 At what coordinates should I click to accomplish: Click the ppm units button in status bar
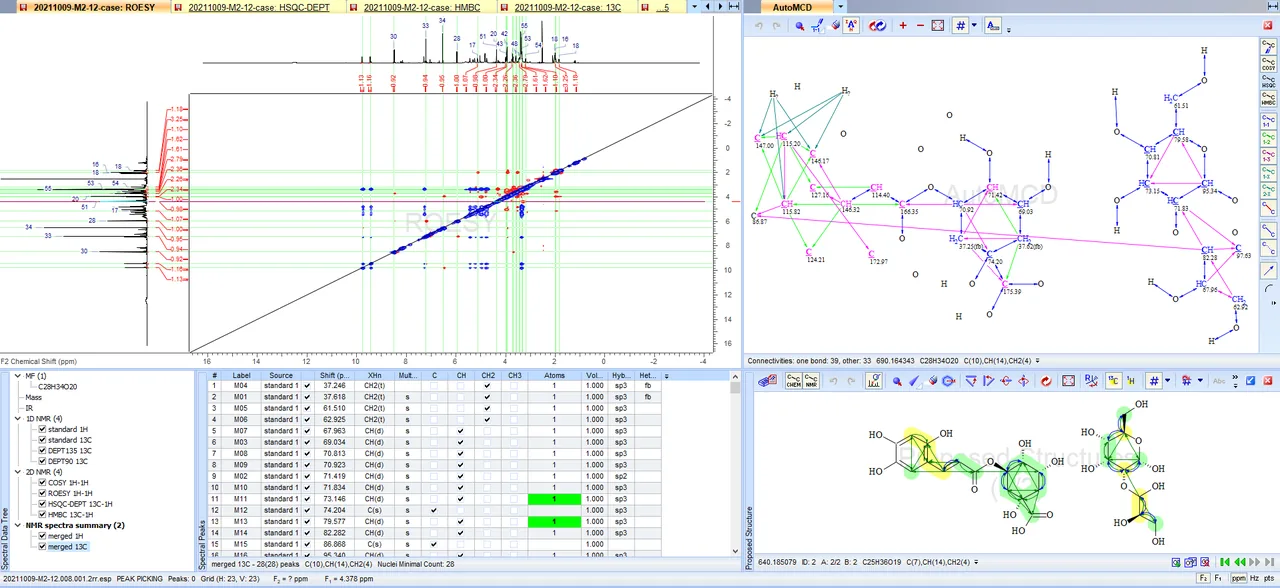pyautogui.click(x=1239, y=579)
